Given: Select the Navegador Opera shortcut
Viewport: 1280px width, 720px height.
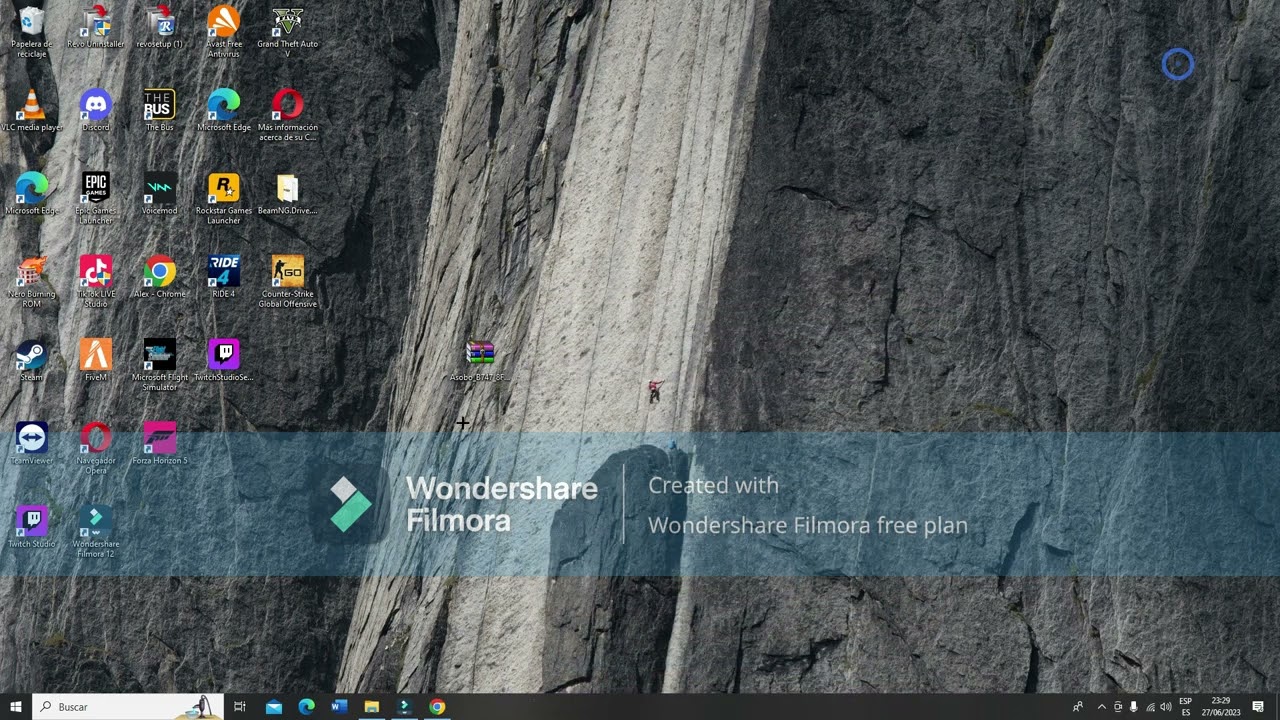Looking at the screenshot, I should coord(96,447).
